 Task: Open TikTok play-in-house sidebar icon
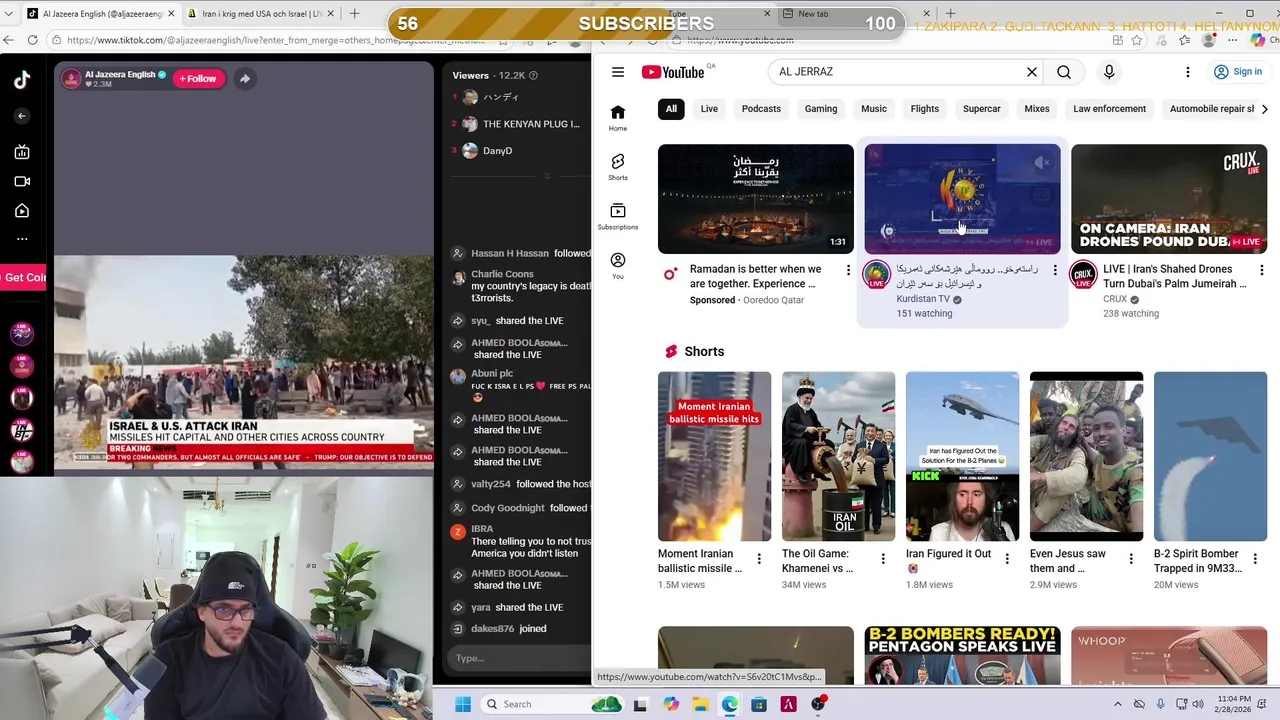[22, 211]
